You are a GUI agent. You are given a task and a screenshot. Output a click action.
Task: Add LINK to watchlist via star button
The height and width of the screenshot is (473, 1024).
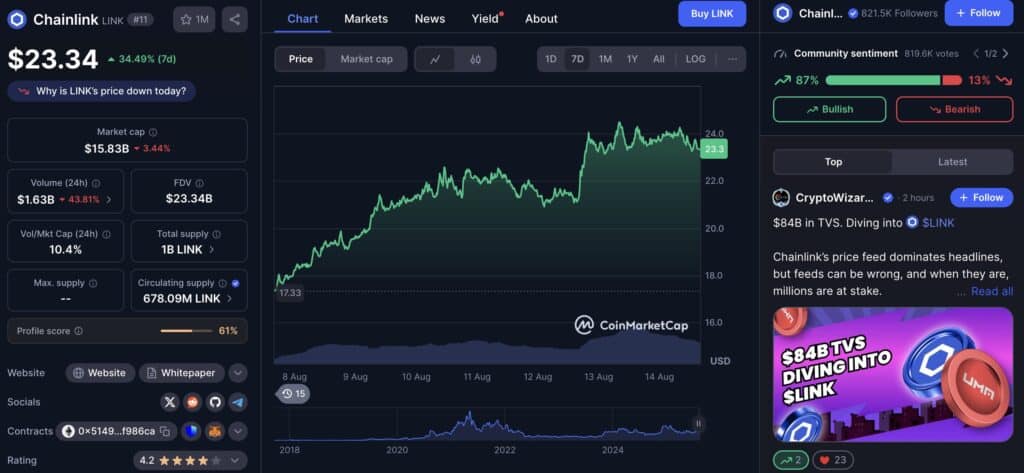(x=194, y=20)
